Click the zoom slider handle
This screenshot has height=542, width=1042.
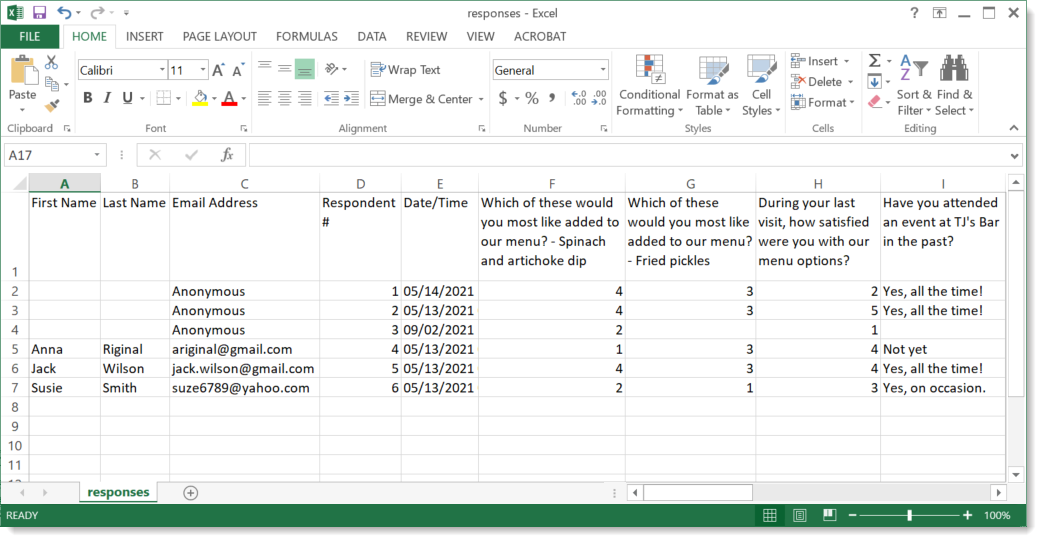point(910,515)
